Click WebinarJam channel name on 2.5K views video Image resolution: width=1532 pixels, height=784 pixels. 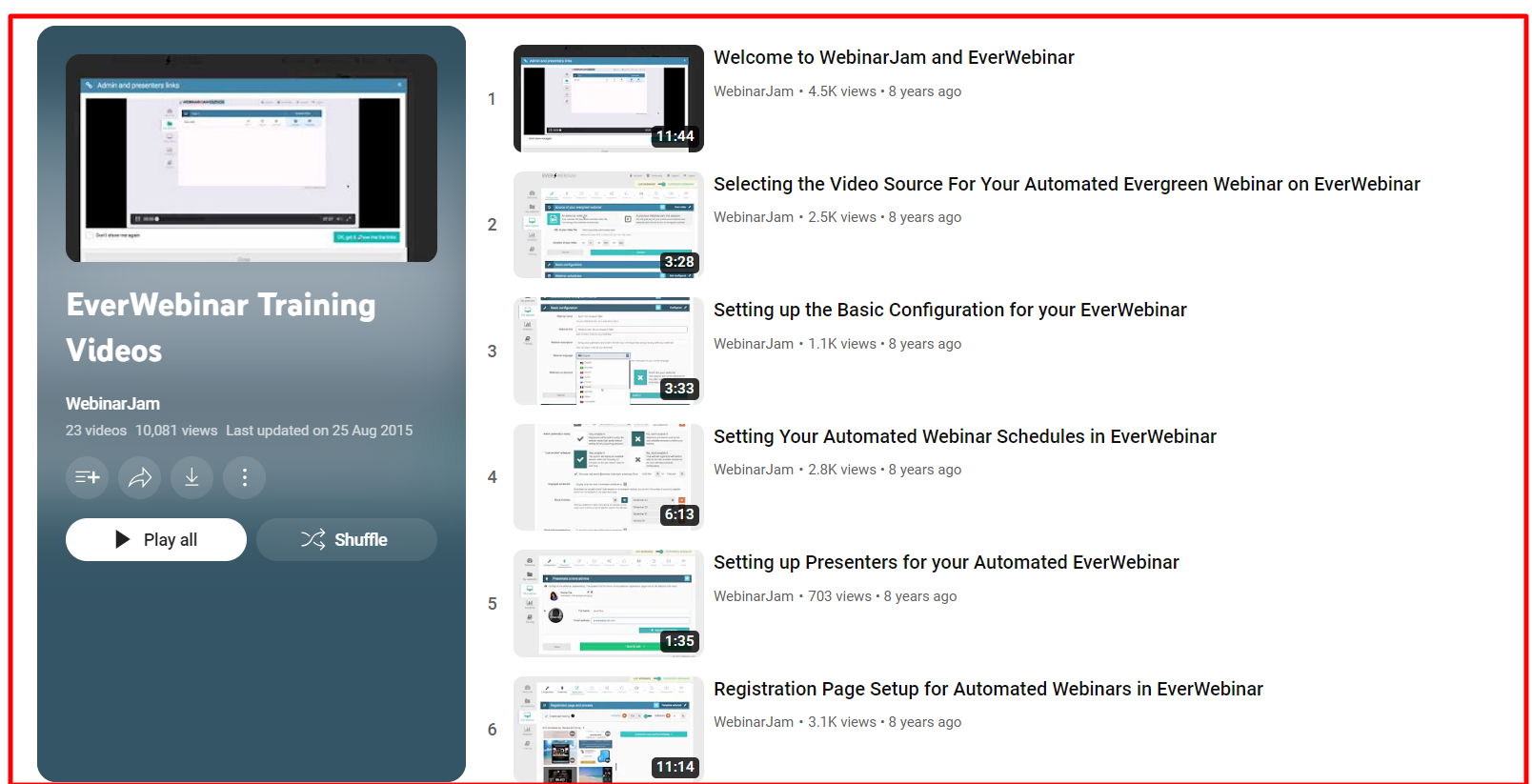click(x=754, y=217)
